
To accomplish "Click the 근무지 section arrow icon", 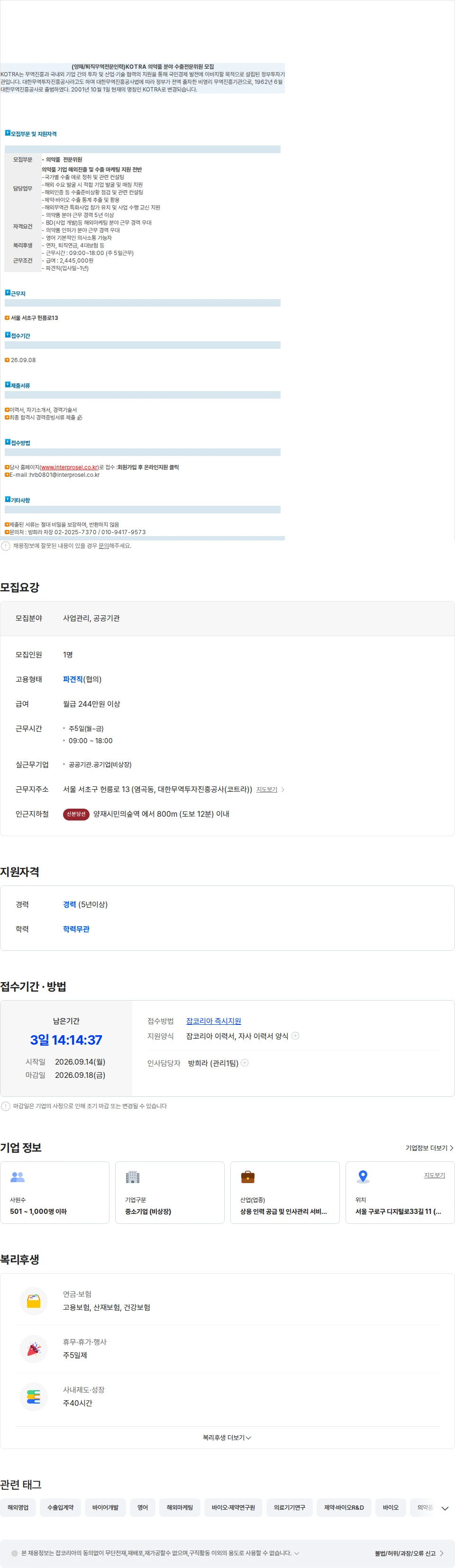I will point(7,293).
